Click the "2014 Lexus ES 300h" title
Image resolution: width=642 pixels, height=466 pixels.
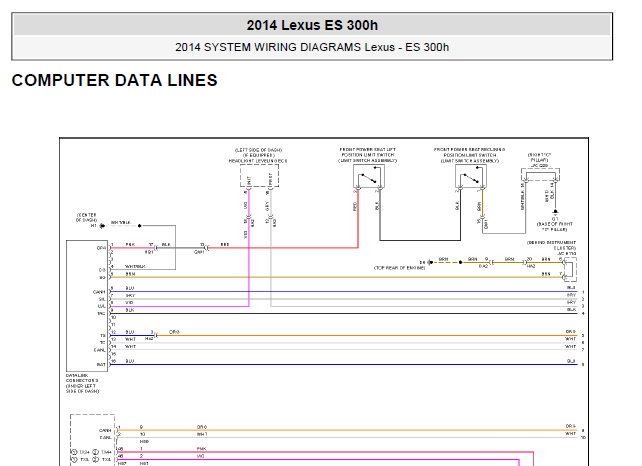click(x=312, y=25)
